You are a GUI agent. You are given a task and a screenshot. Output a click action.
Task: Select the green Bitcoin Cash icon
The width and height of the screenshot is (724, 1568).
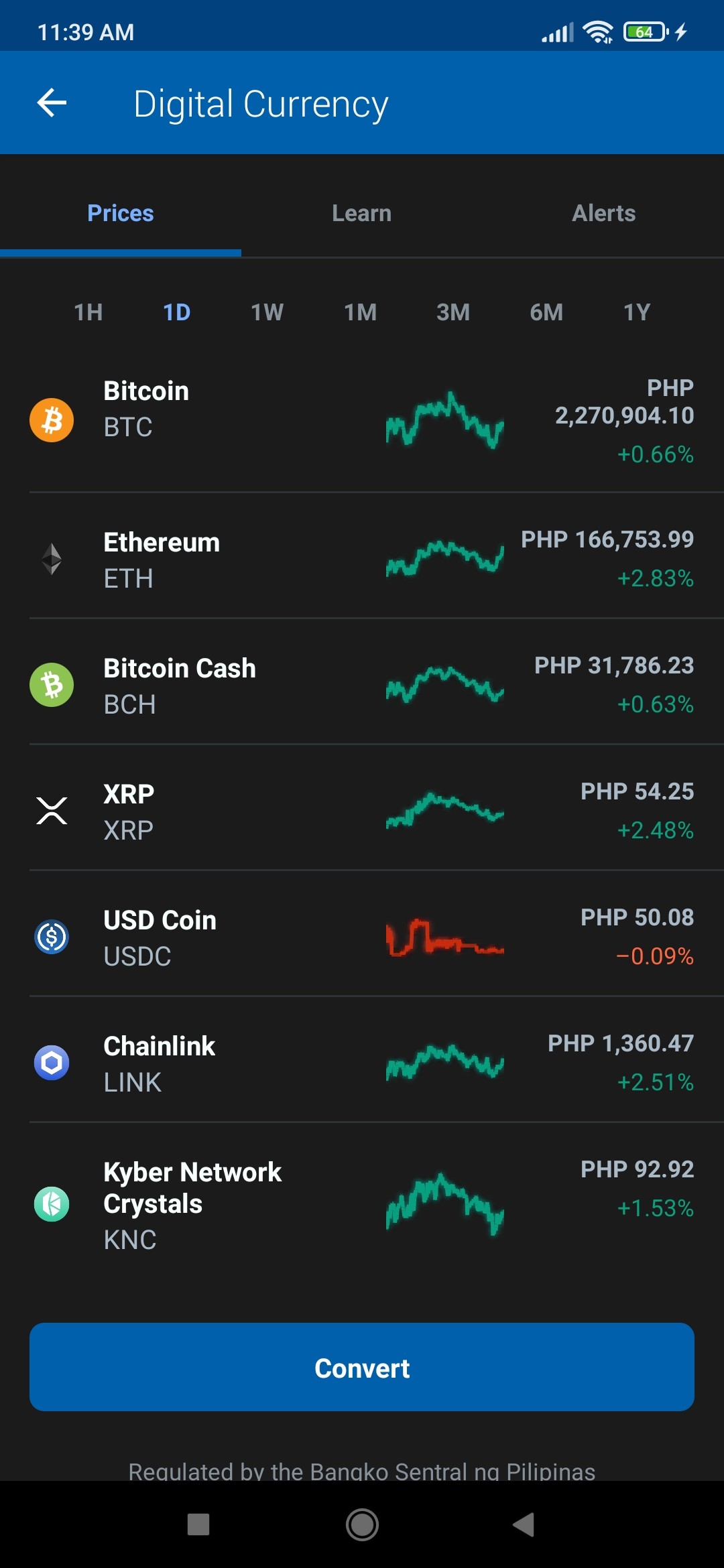(x=52, y=685)
